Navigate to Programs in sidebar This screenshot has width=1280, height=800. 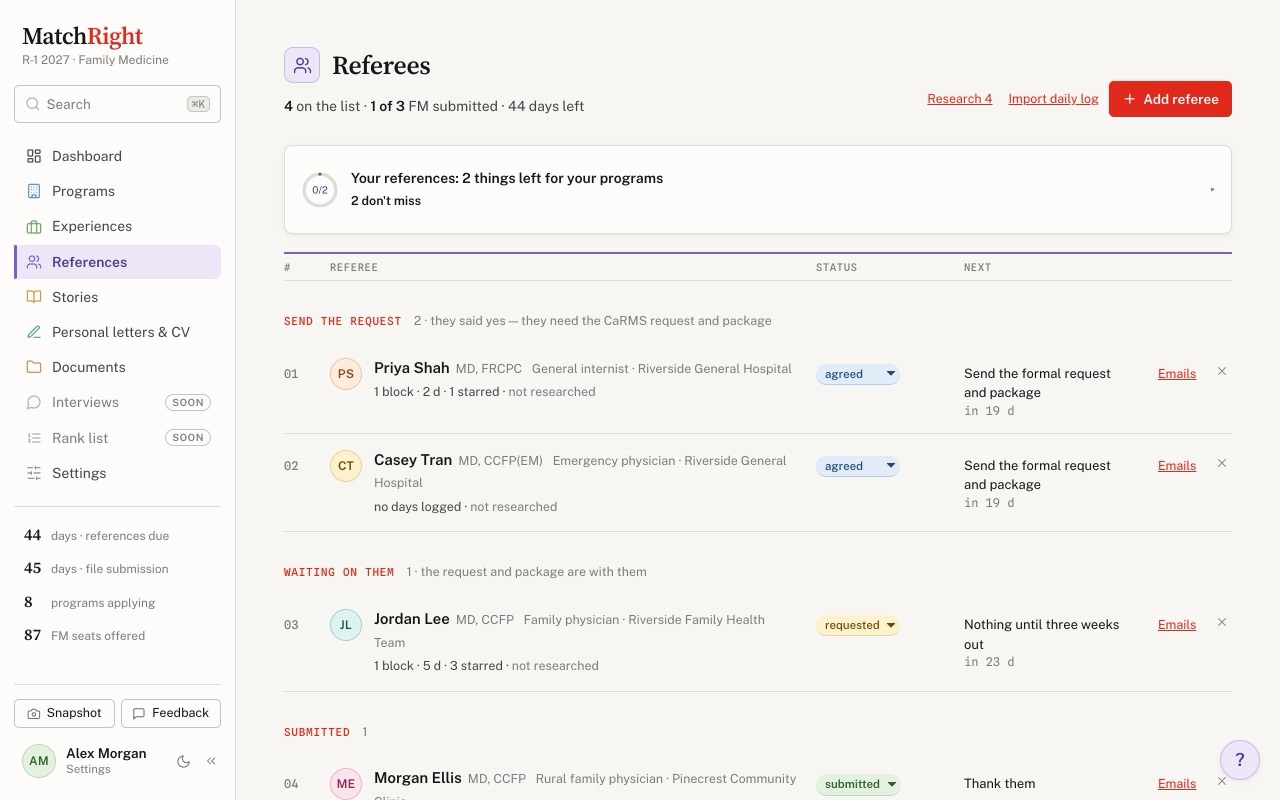pyautogui.click(x=117, y=191)
